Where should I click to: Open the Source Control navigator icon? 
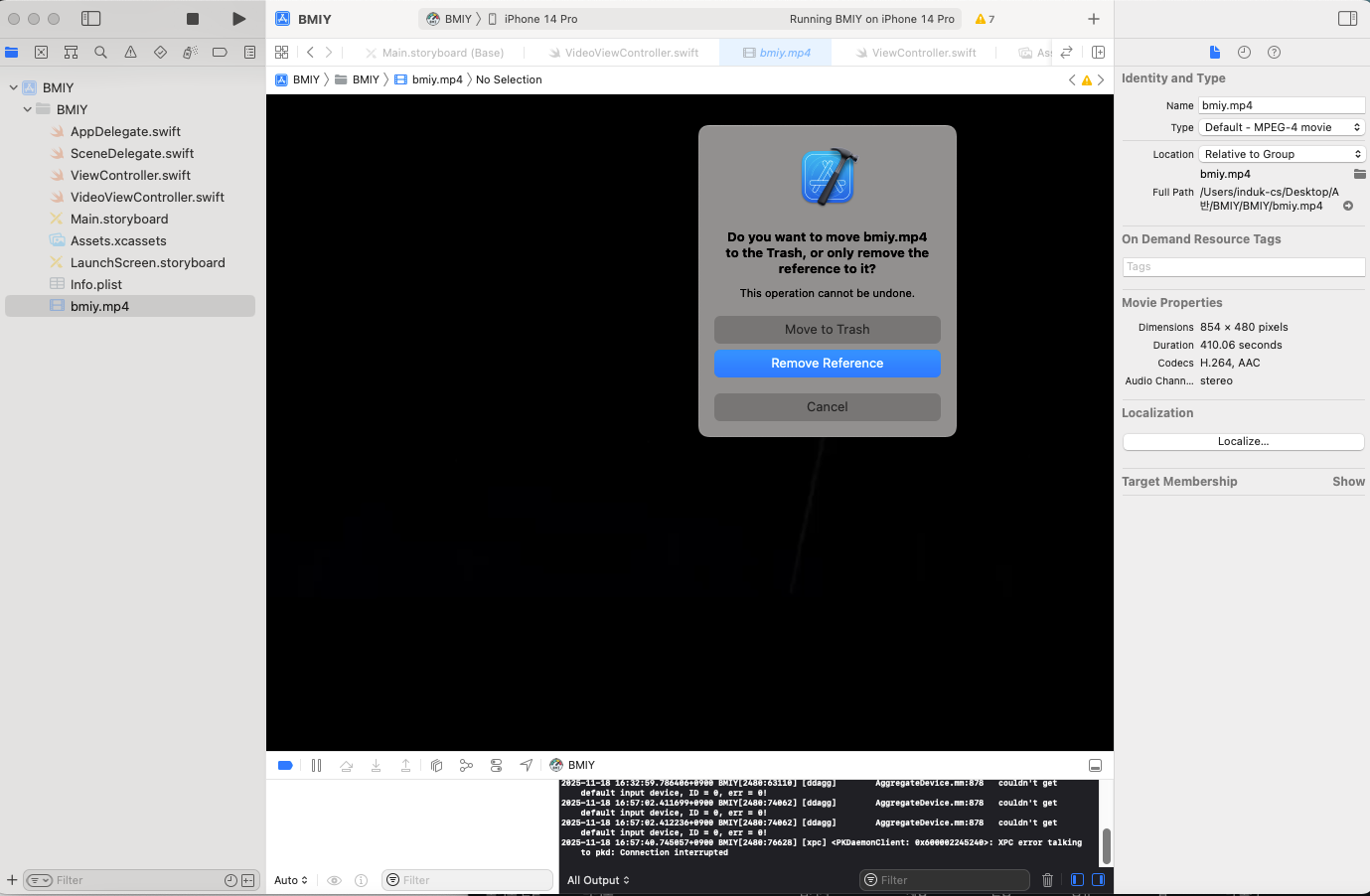click(41, 53)
